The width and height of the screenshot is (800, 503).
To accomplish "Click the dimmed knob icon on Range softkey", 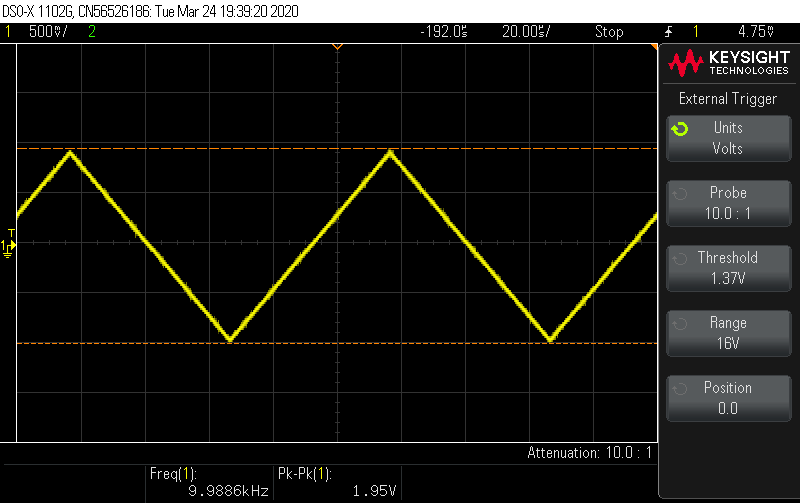I will pos(680,324).
